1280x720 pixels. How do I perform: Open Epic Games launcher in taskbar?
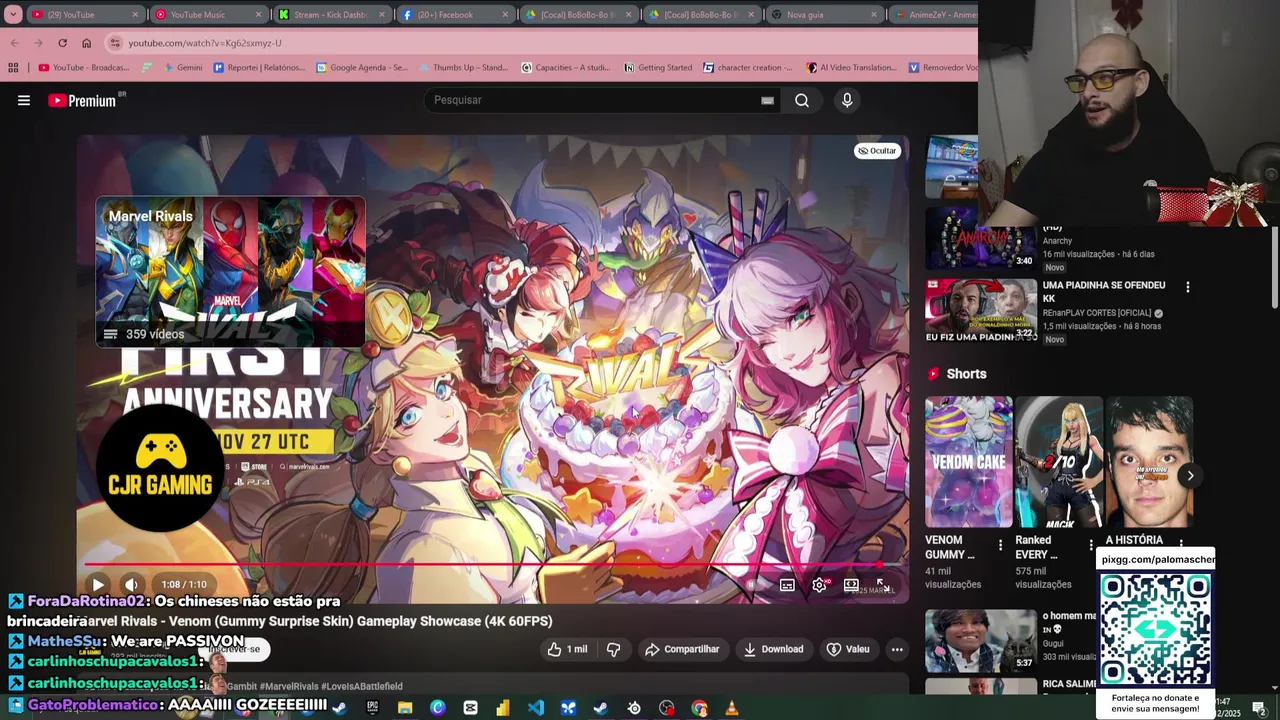point(373,708)
